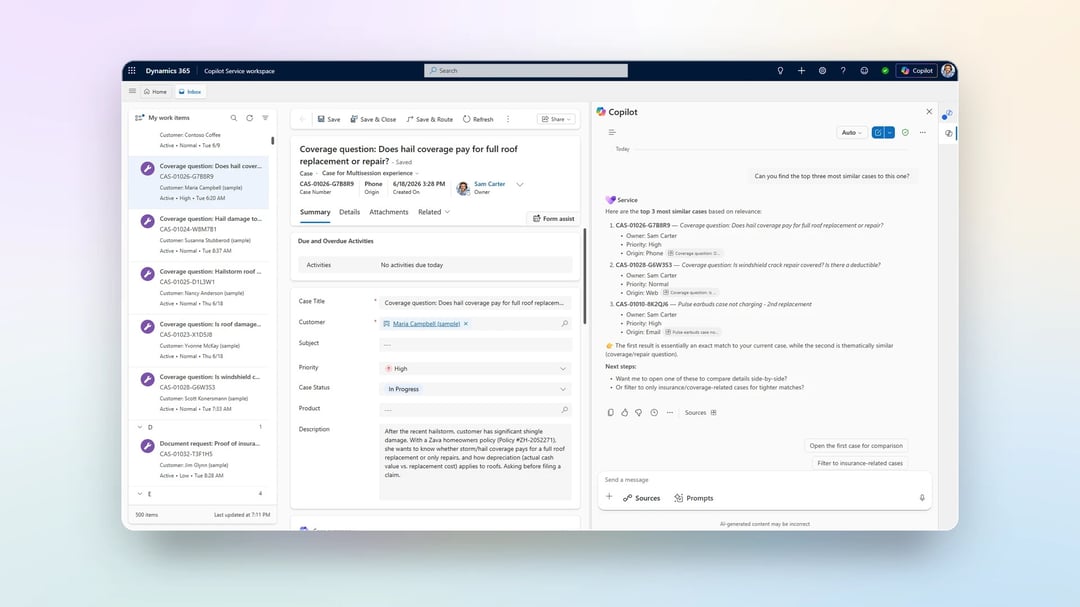Screen dimensions: 1080x607
Task: Open the help question mark icon
Action: pyautogui.click(x=843, y=70)
